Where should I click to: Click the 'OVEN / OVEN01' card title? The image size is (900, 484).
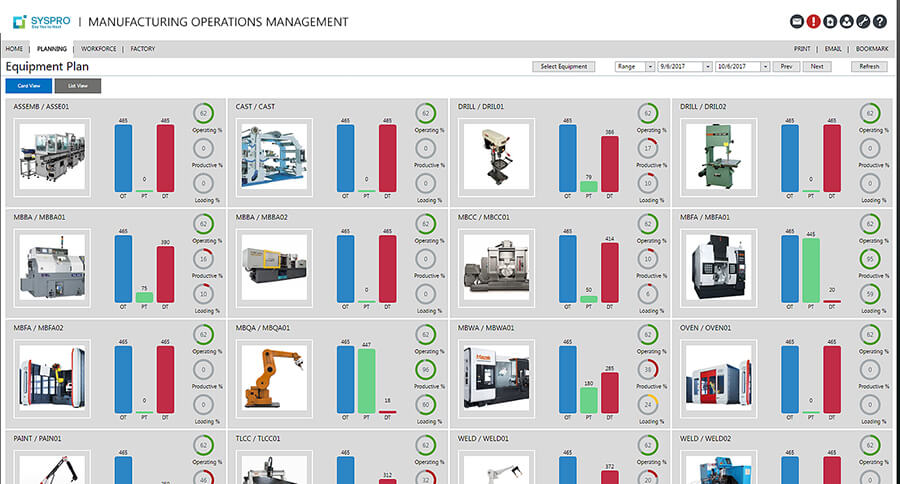click(x=705, y=328)
